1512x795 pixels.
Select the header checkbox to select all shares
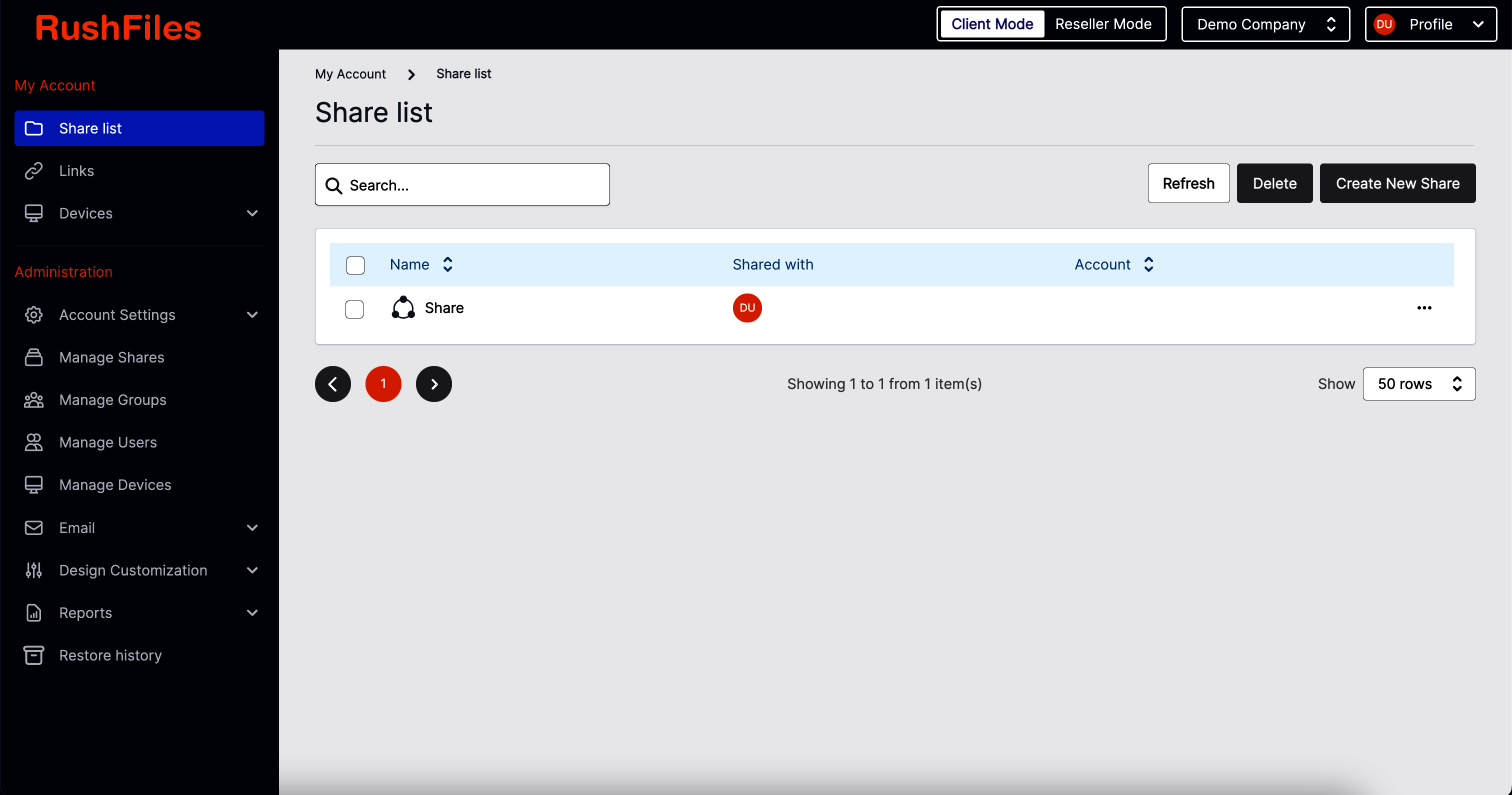(355, 265)
